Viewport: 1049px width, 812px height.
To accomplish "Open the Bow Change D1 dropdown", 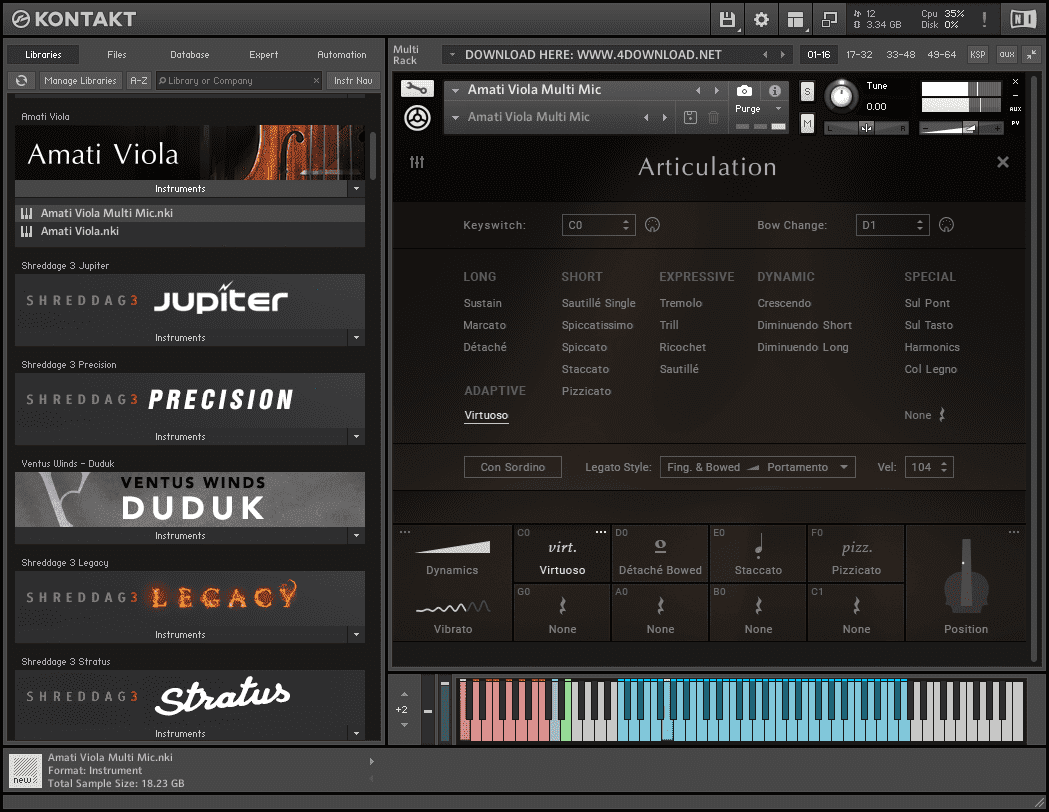I will point(892,225).
